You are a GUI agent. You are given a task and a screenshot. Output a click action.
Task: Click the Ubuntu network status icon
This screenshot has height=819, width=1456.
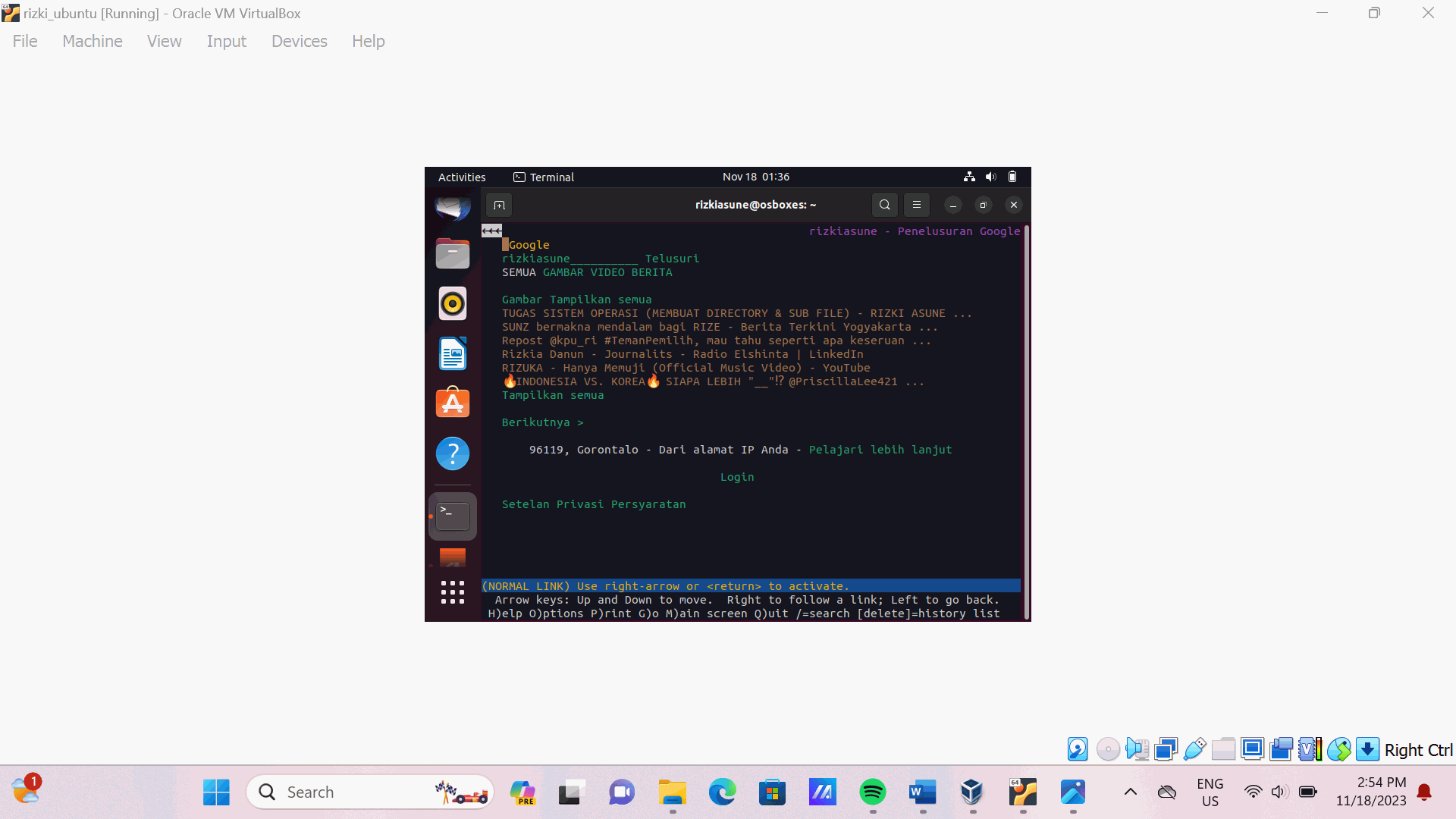point(969,177)
